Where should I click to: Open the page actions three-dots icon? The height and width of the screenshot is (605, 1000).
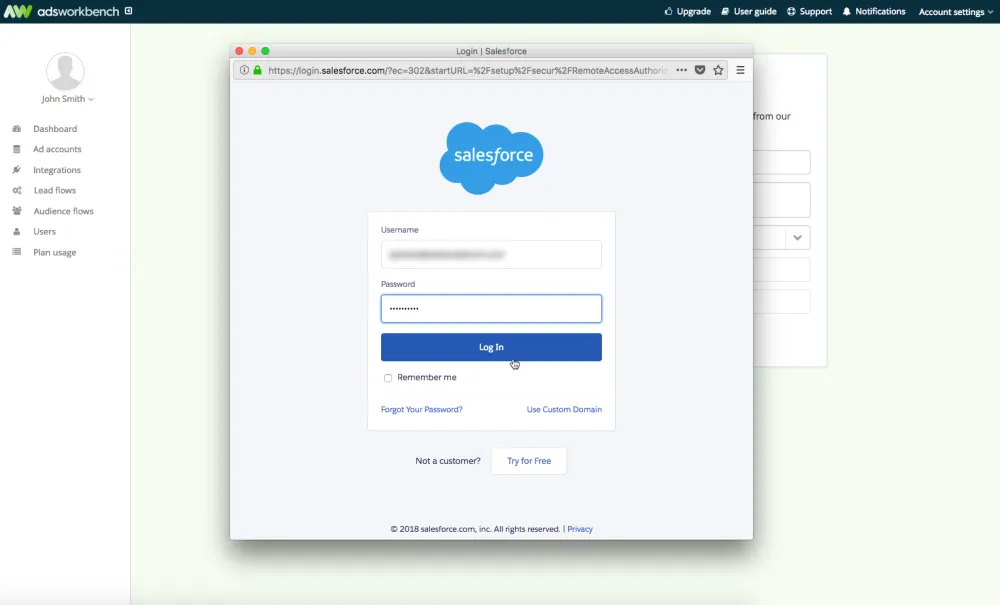pos(682,70)
